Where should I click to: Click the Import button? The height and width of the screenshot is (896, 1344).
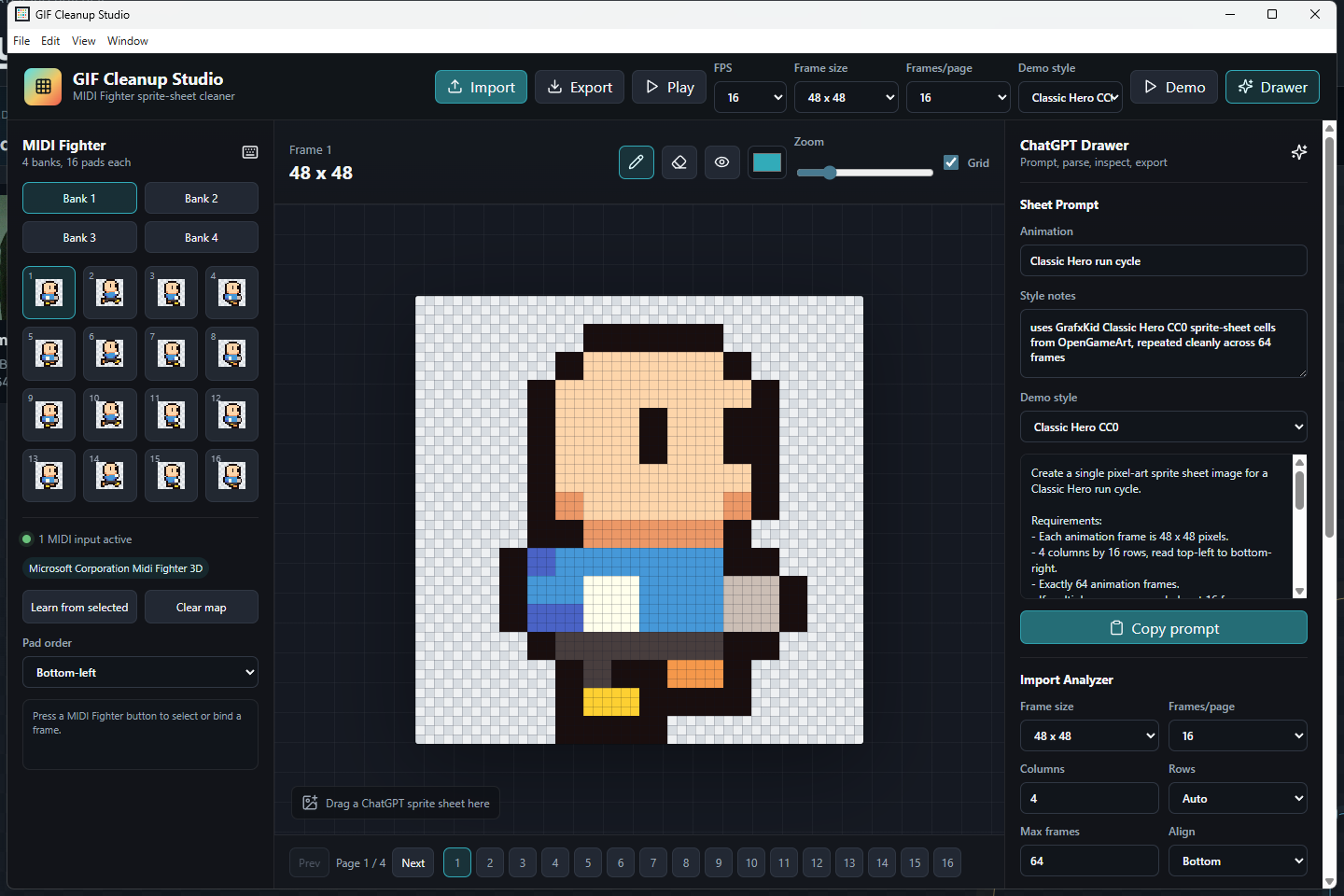point(481,87)
